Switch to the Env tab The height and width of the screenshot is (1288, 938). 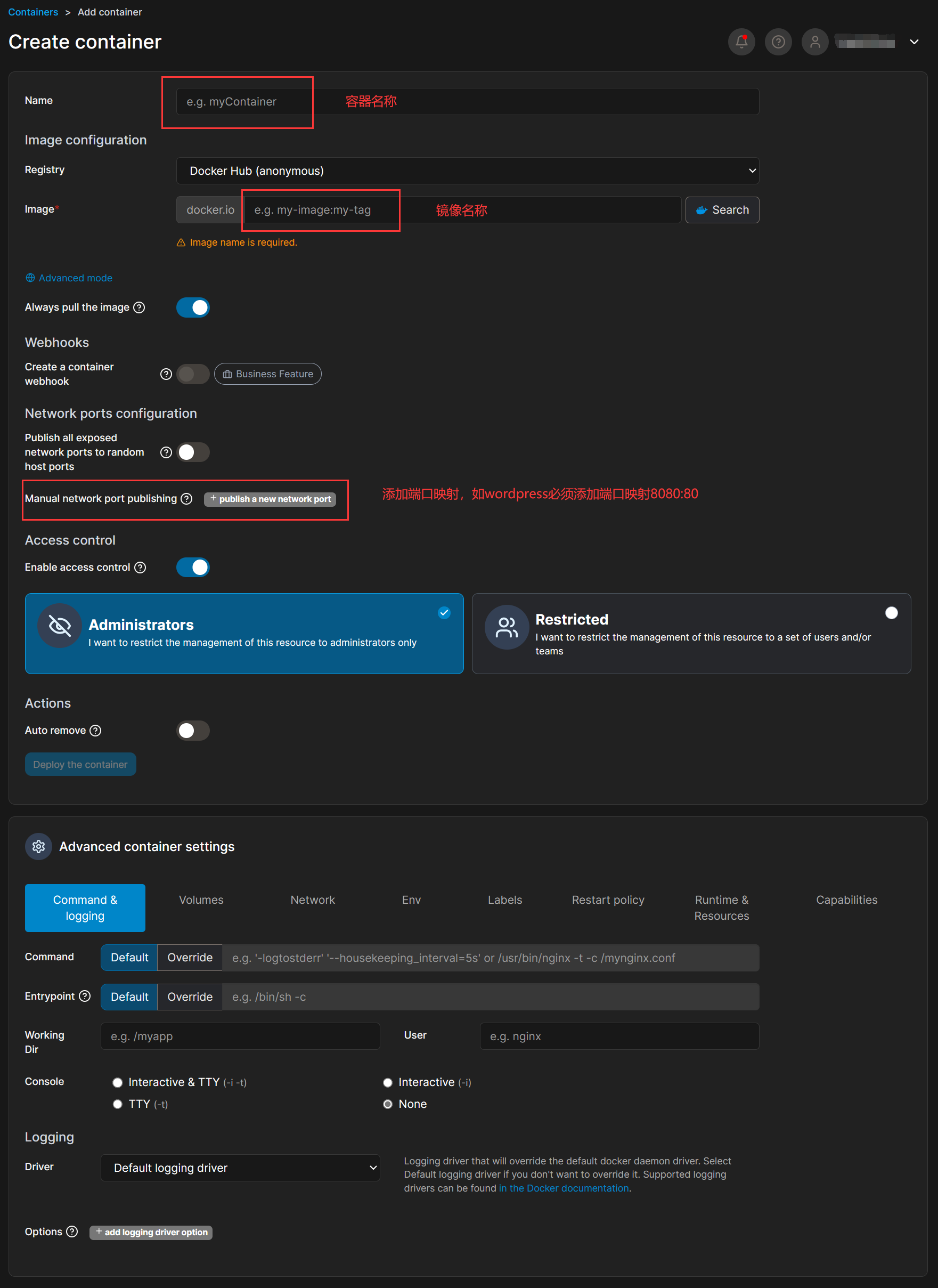tap(412, 900)
